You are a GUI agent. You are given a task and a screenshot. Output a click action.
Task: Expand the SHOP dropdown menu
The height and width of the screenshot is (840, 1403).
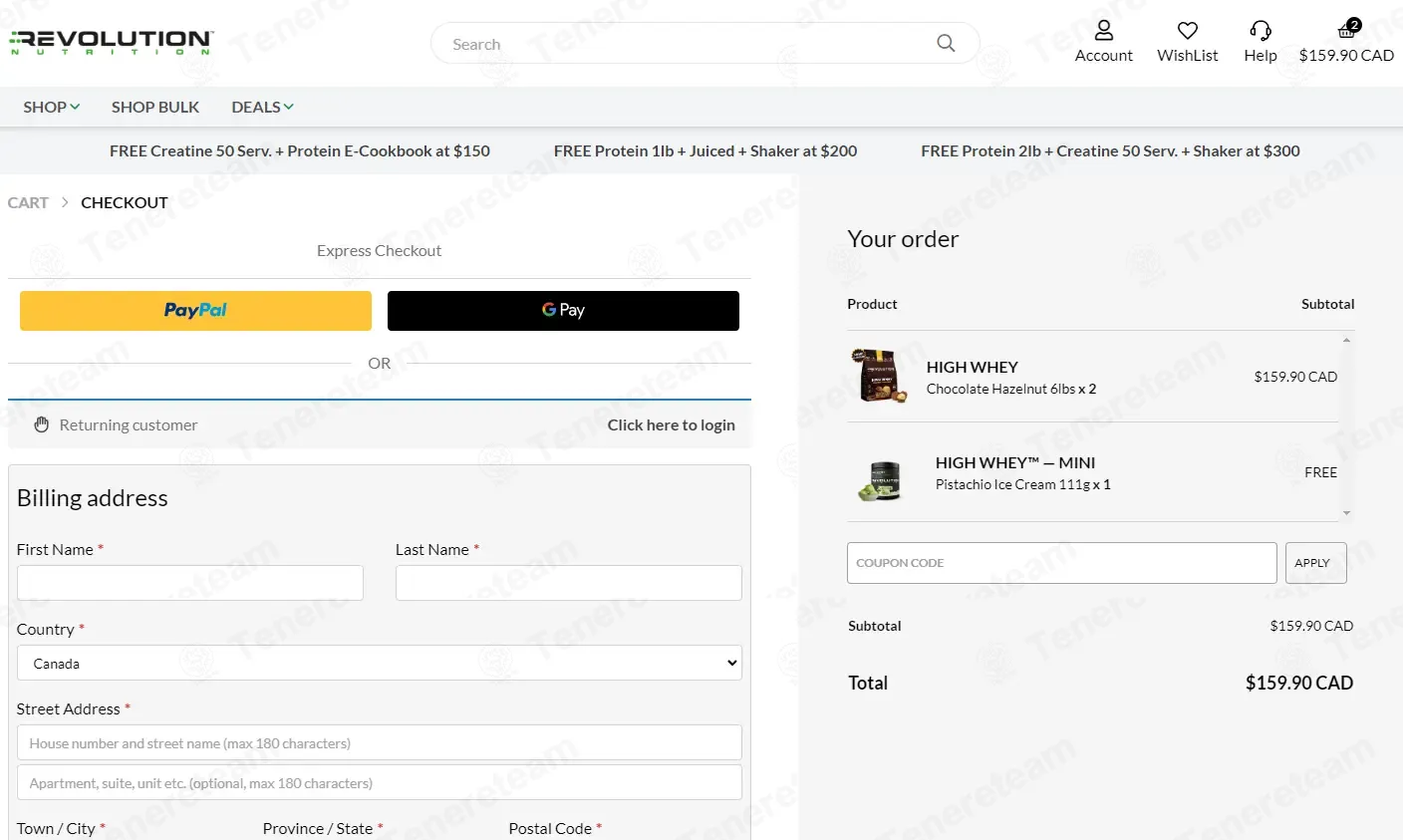(x=52, y=107)
